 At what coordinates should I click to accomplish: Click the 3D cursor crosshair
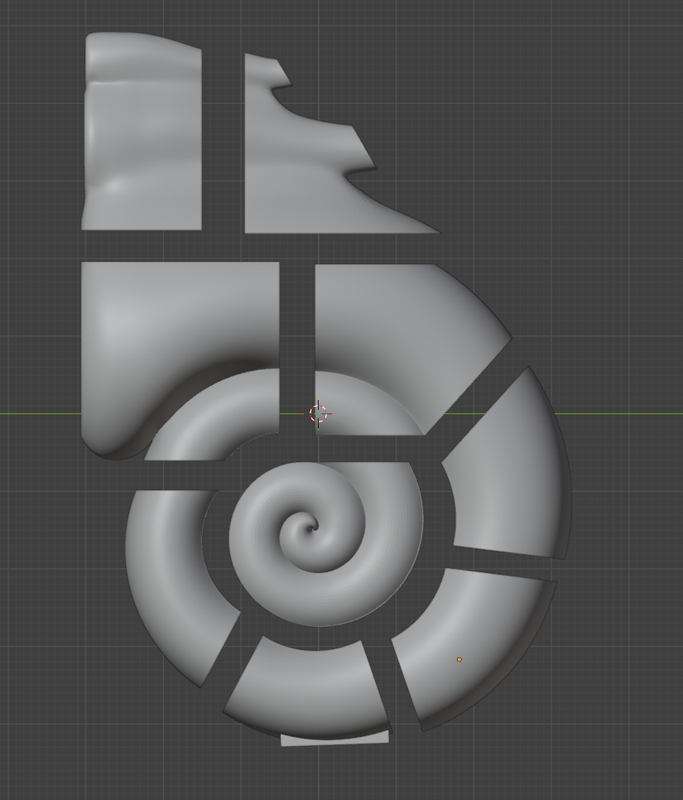pos(318,414)
